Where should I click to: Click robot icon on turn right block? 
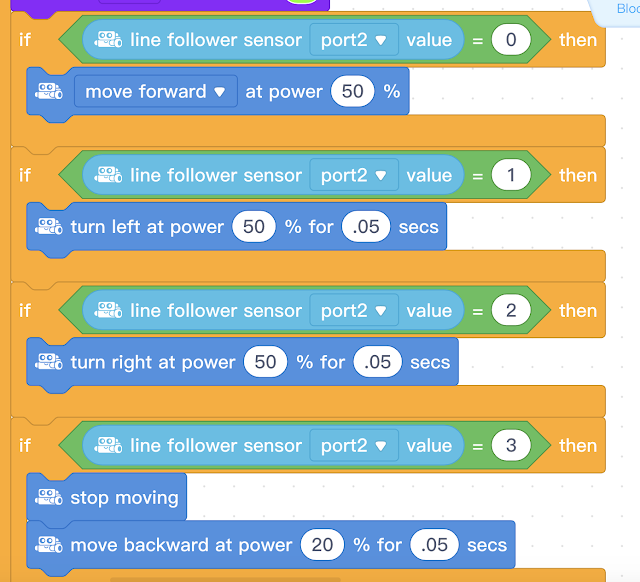49,362
